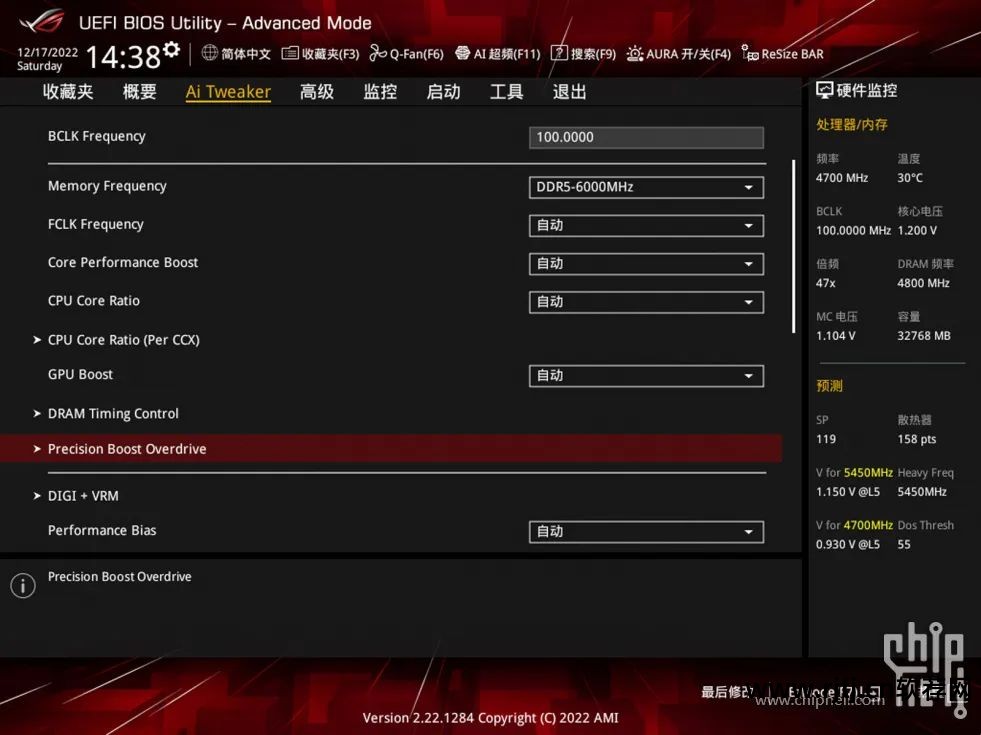Switch to 收藏夹 tab
981x735 pixels.
pyautogui.click(x=68, y=92)
